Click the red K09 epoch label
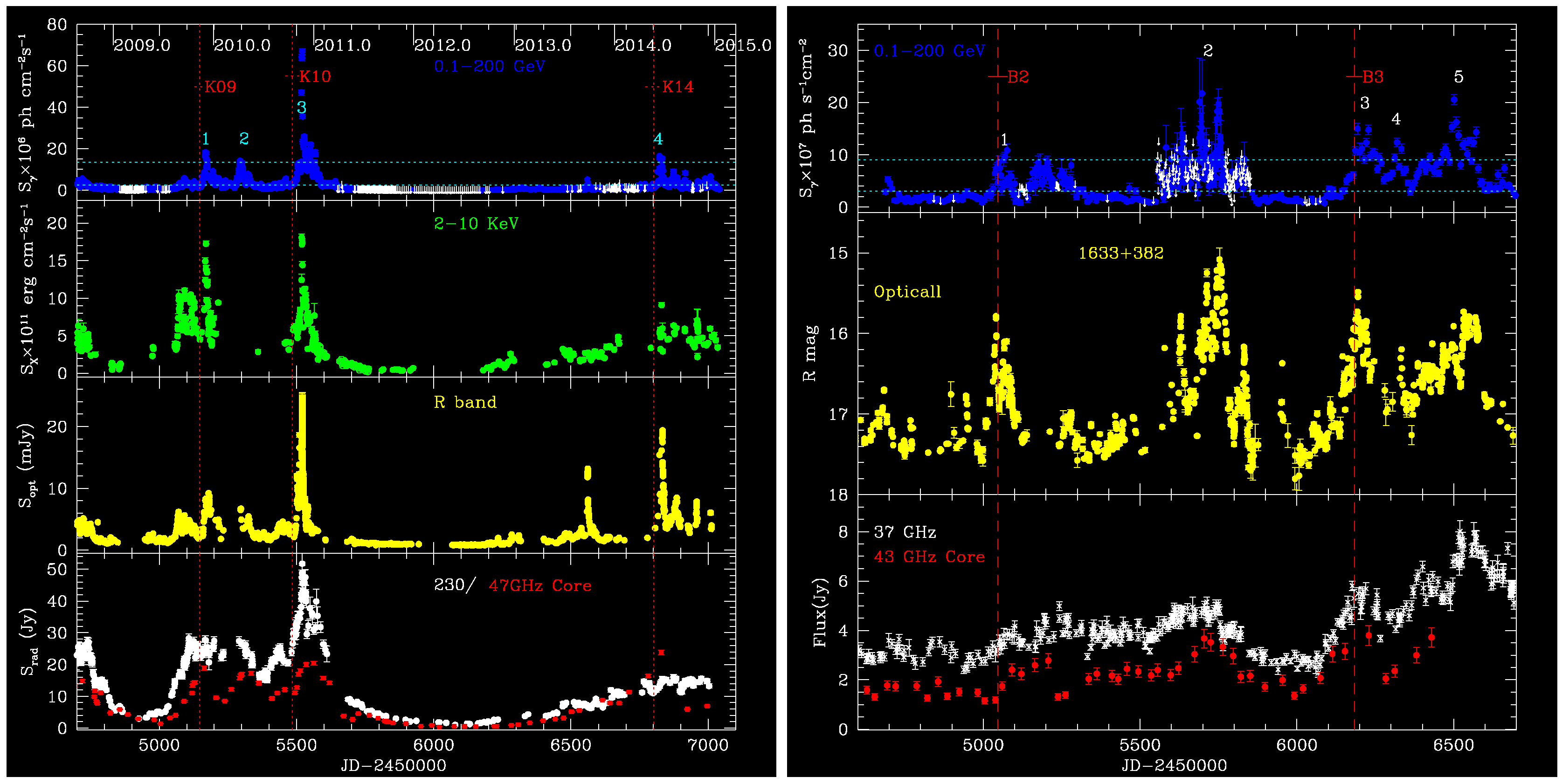 tap(220, 87)
